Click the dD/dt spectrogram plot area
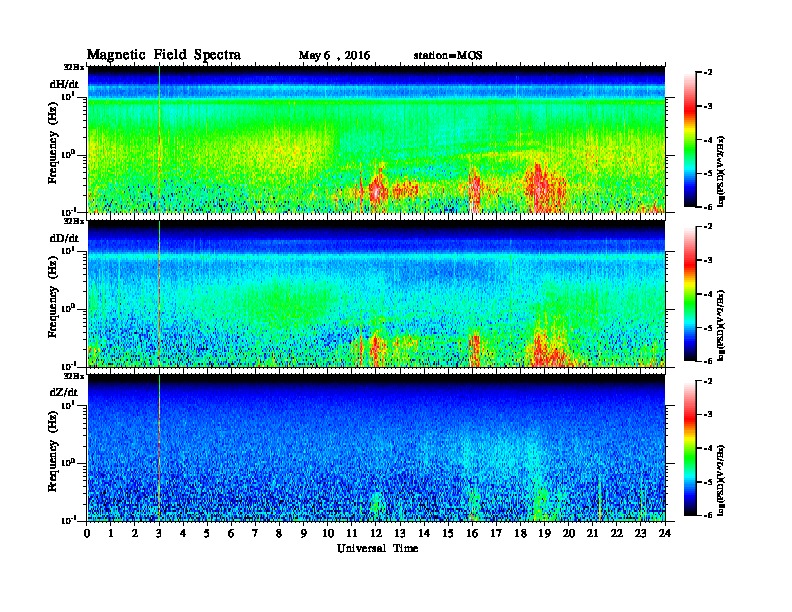Screen dimensions: 792x612 376,293
